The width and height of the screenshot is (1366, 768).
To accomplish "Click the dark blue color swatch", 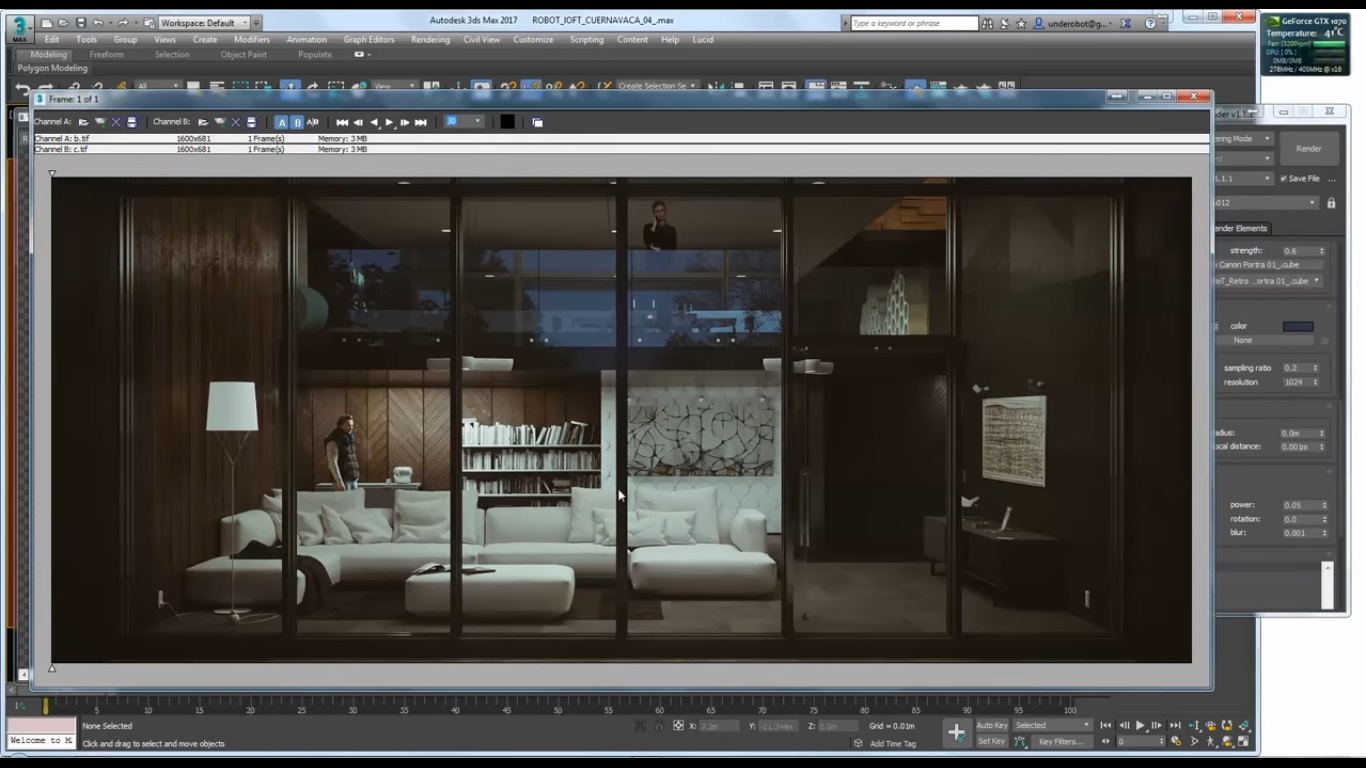I will (x=1298, y=326).
